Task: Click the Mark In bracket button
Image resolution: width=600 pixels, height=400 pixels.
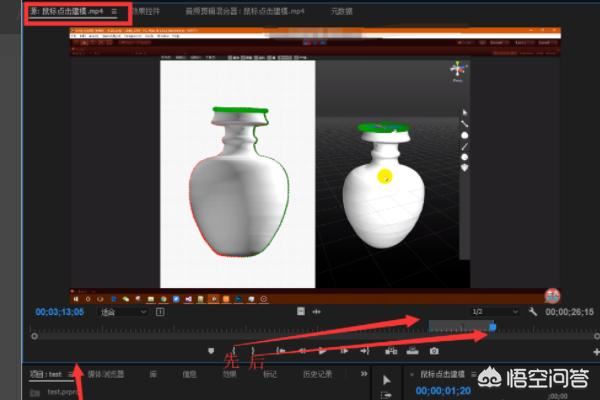Action: tap(235, 351)
